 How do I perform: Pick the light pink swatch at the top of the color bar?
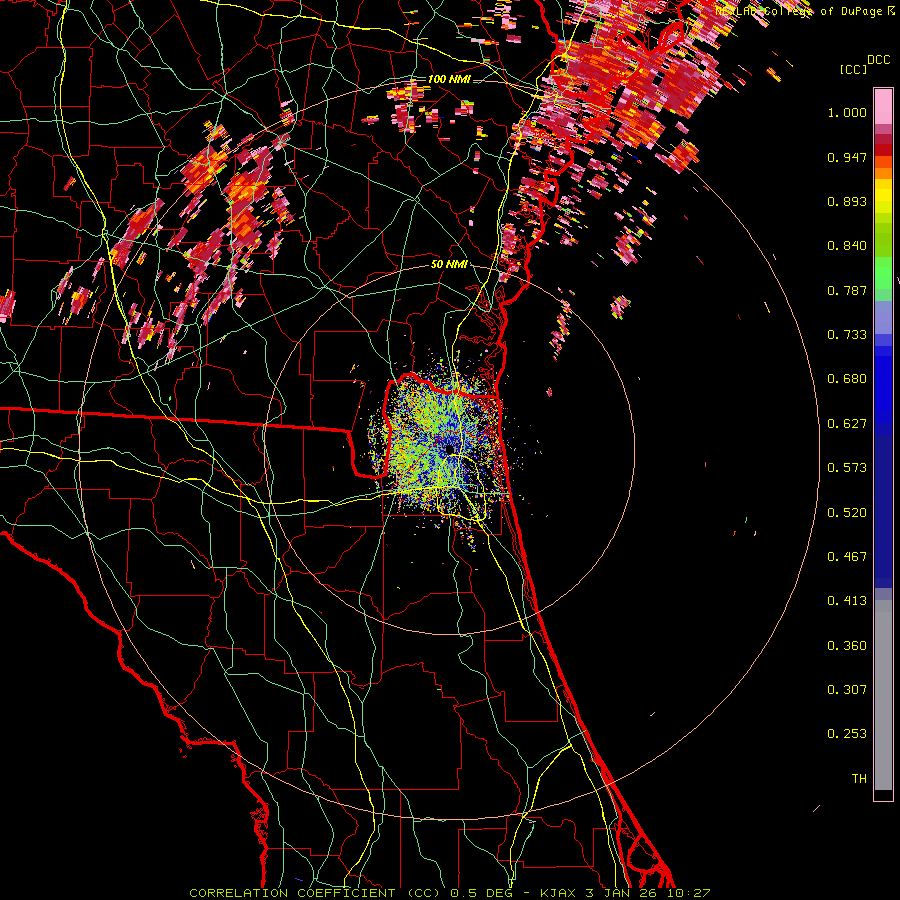click(883, 107)
